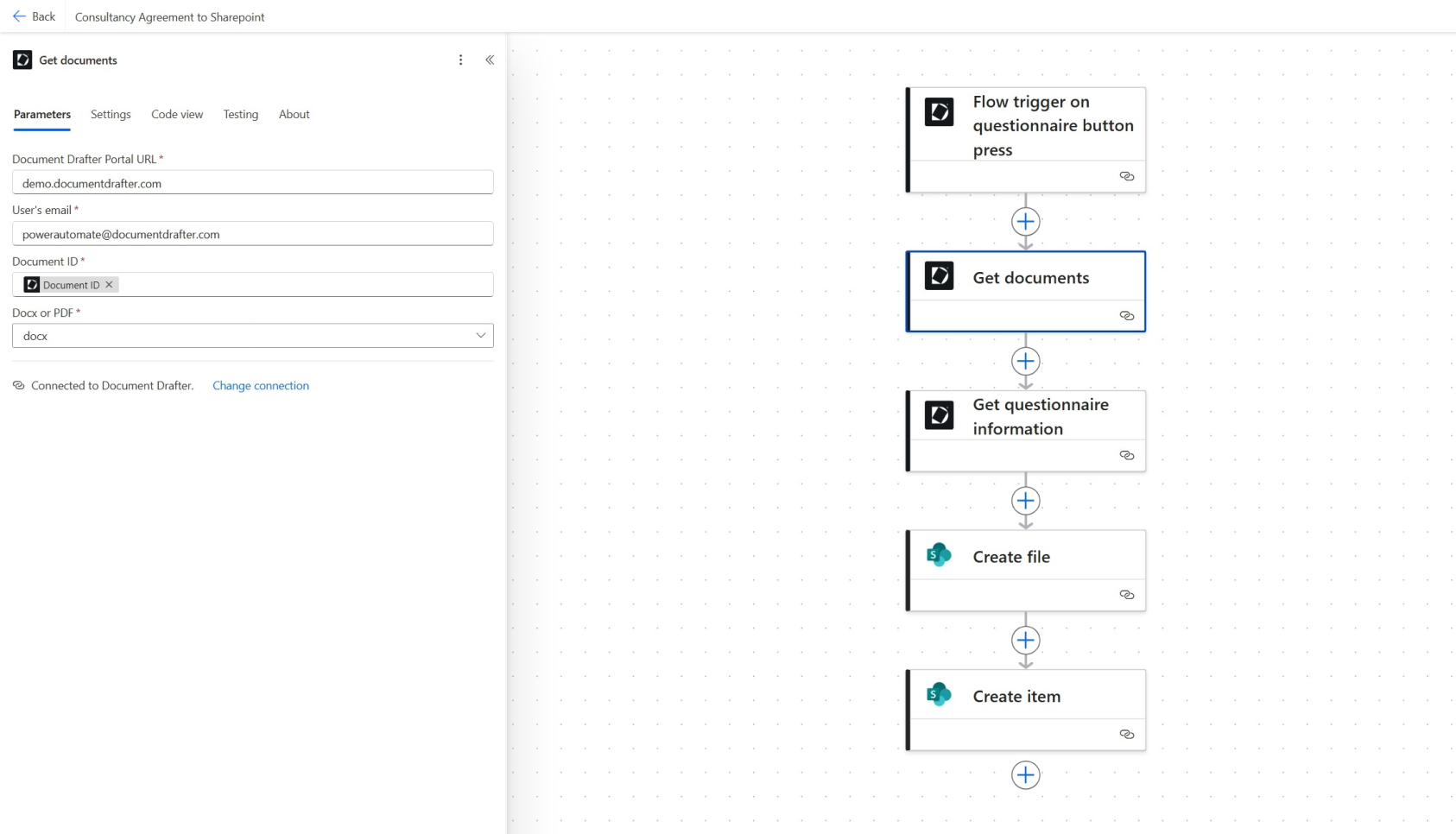Click the connection link icon on Create file
This screenshot has height=834, width=1456.
pyautogui.click(x=1126, y=595)
